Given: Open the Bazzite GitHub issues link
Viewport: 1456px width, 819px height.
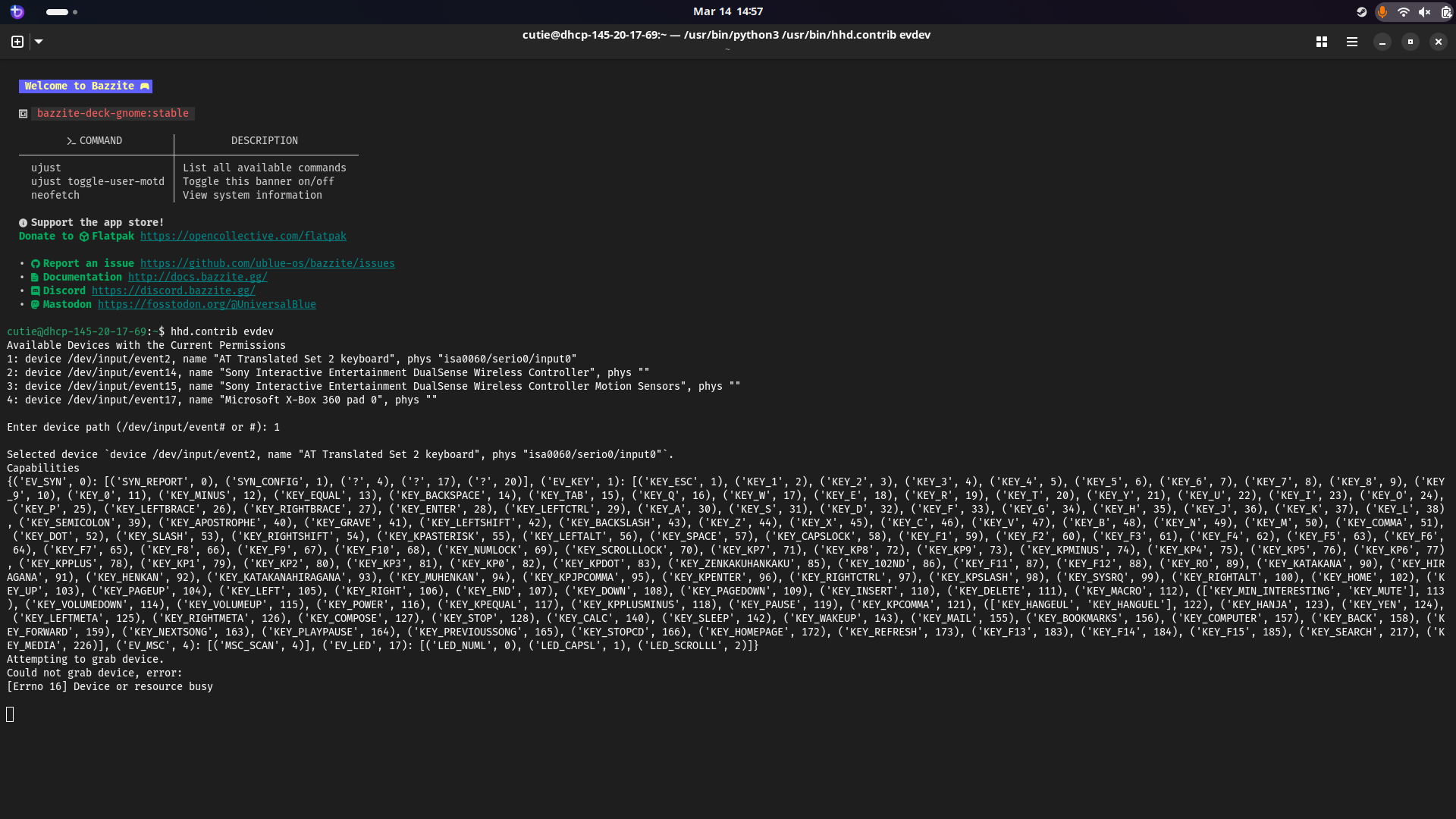Looking at the screenshot, I should [267, 263].
